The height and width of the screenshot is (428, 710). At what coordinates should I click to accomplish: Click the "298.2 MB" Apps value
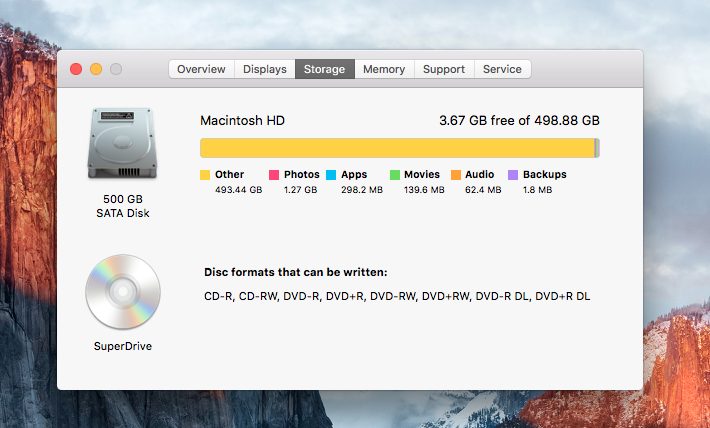pyautogui.click(x=362, y=190)
